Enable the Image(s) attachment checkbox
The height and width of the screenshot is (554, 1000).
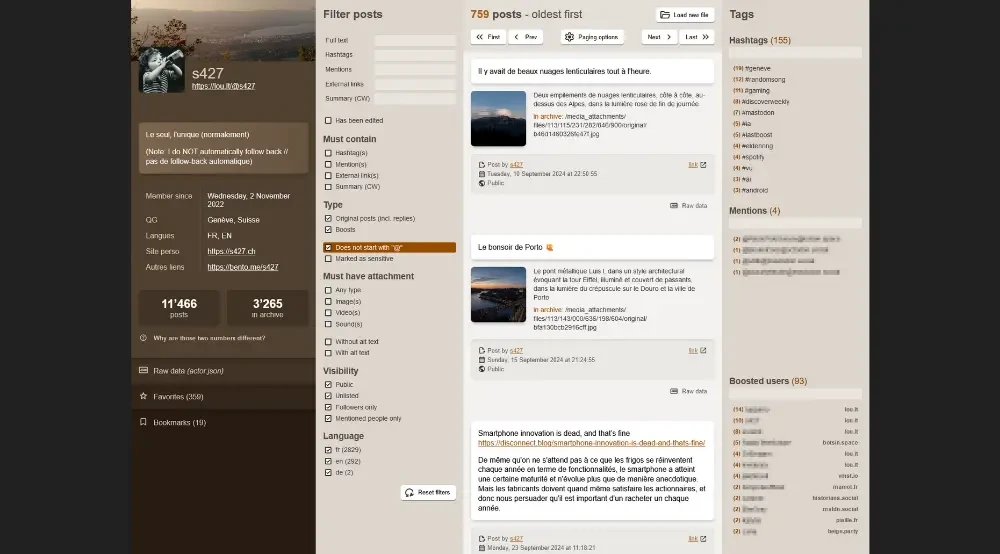(328, 301)
